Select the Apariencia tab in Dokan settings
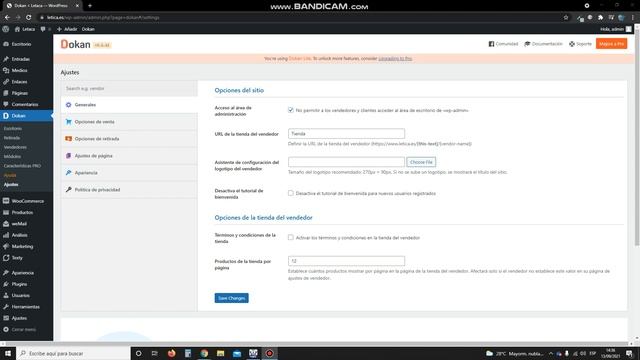The image size is (640, 360). click(x=129, y=173)
